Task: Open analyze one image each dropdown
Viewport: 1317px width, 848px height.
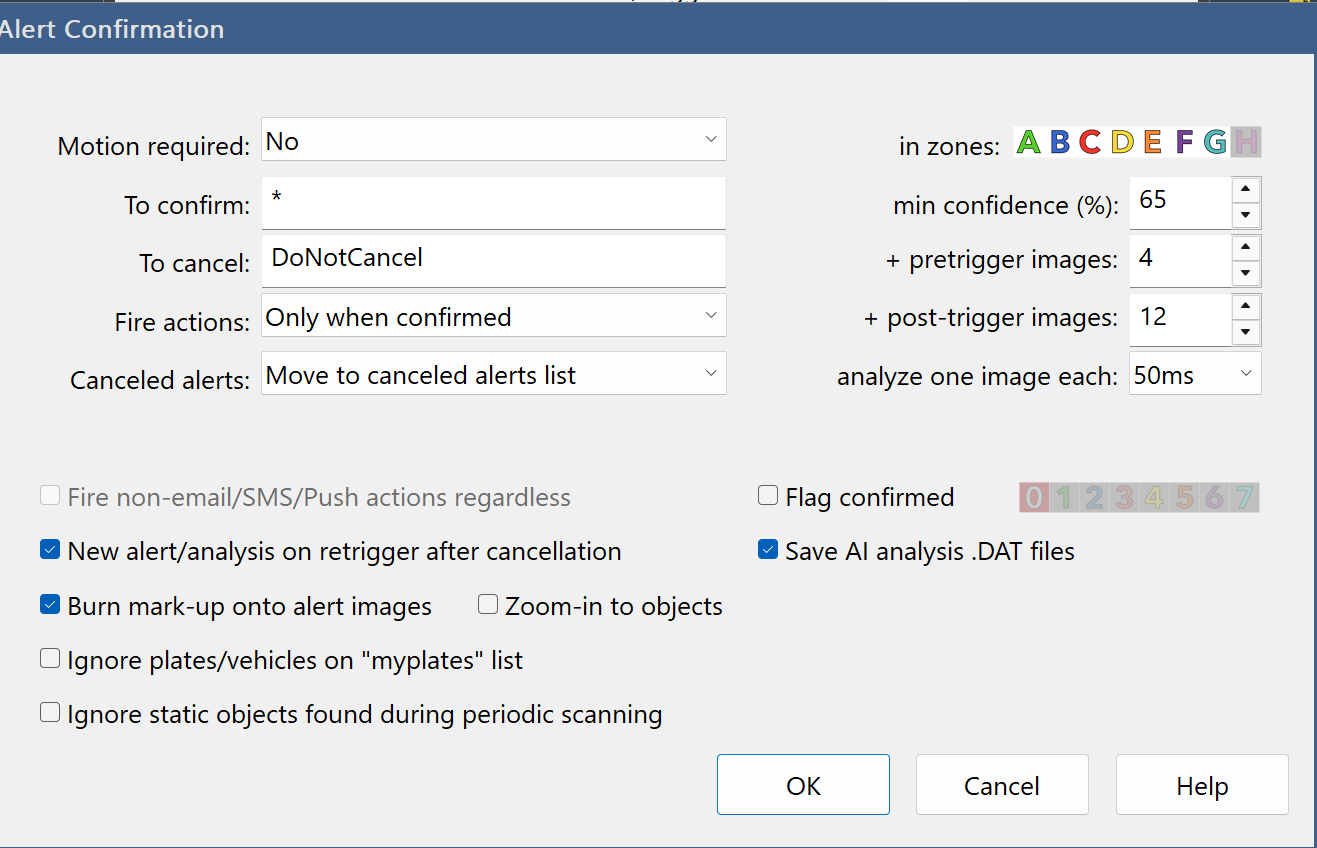Action: pos(1245,373)
